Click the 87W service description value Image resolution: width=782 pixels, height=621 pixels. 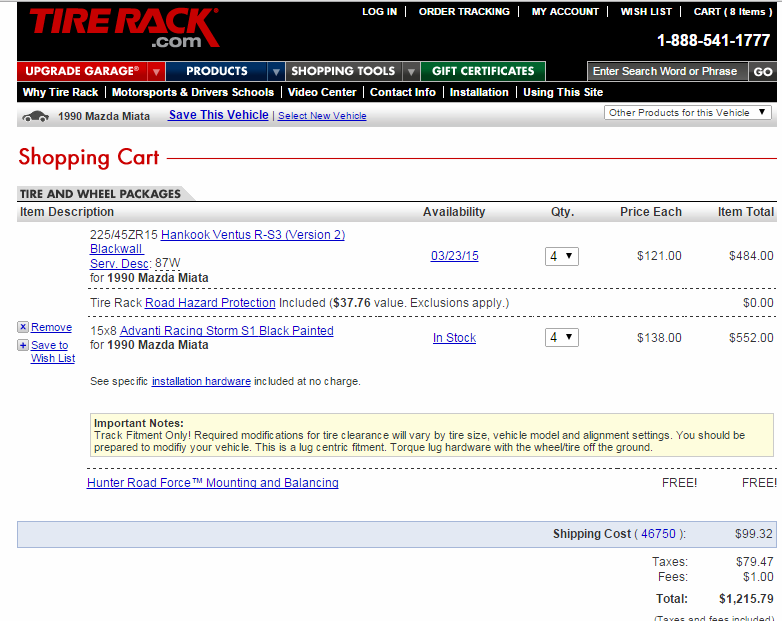[168, 263]
